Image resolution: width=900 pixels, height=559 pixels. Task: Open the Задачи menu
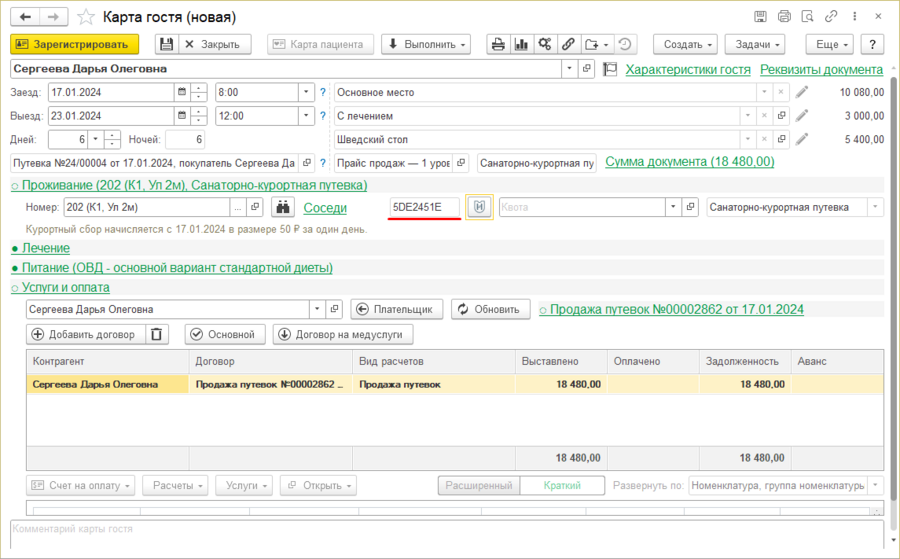pyautogui.click(x=755, y=44)
